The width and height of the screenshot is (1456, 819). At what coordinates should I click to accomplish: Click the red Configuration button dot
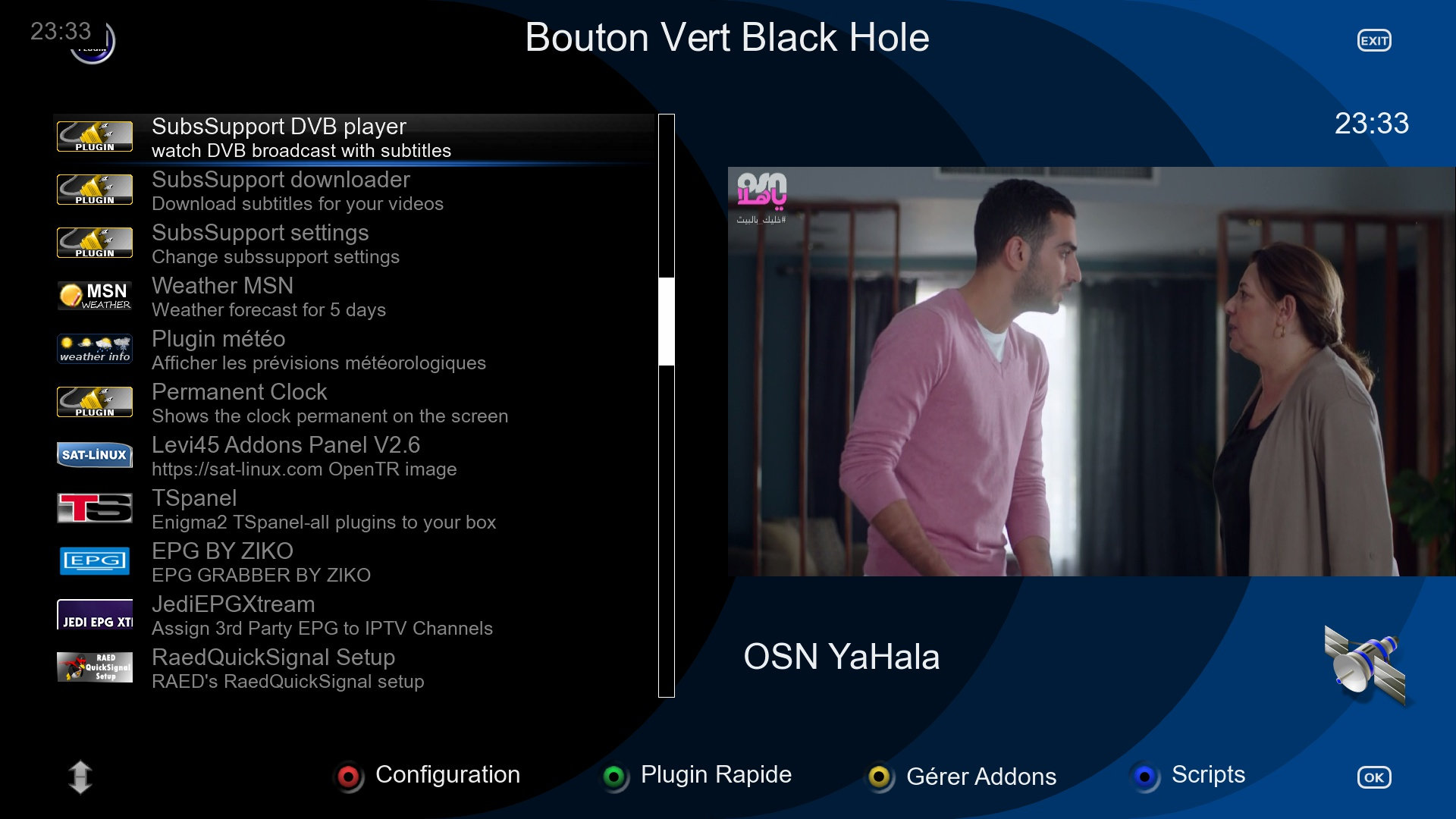pyautogui.click(x=349, y=777)
